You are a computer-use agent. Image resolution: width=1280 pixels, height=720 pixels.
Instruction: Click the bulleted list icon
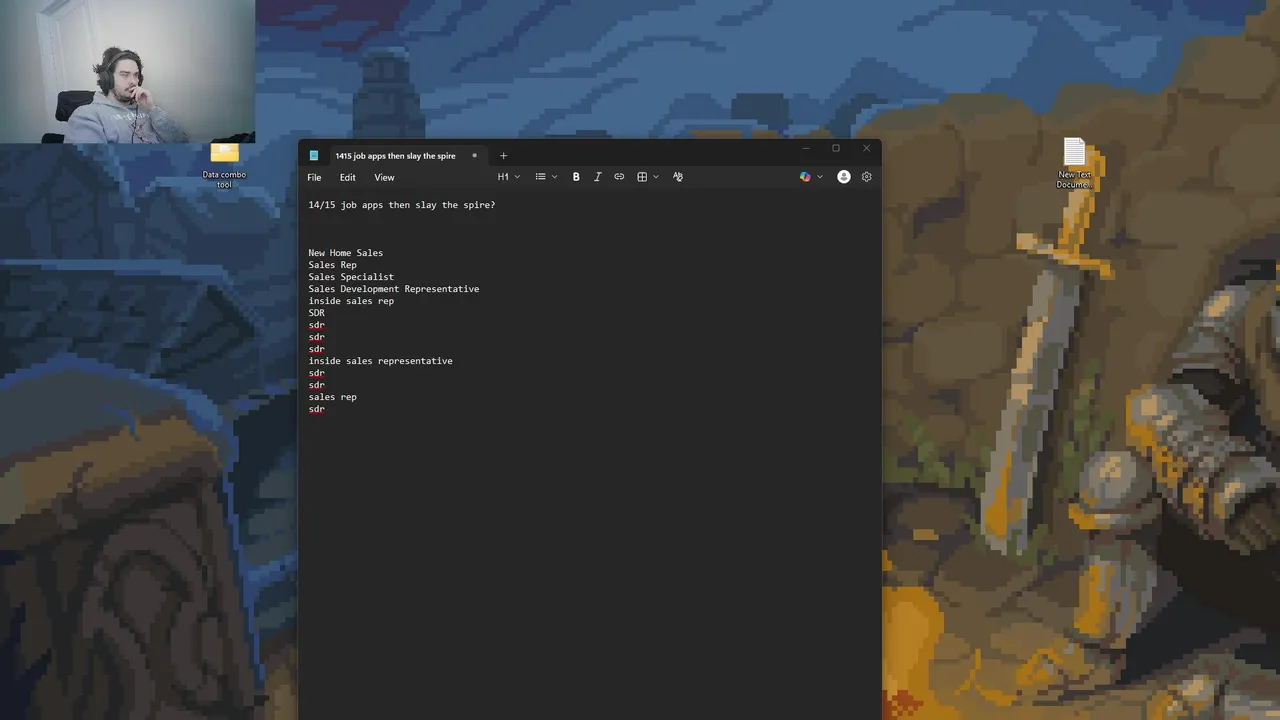(540, 177)
